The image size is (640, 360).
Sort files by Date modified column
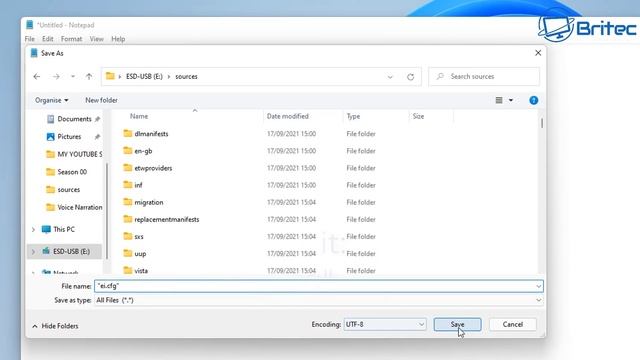pyautogui.click(x=288, y=116)
